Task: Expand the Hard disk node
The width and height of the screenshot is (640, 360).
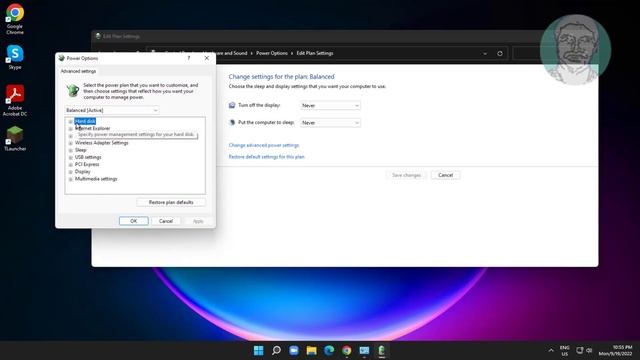Action: (71, 122)
